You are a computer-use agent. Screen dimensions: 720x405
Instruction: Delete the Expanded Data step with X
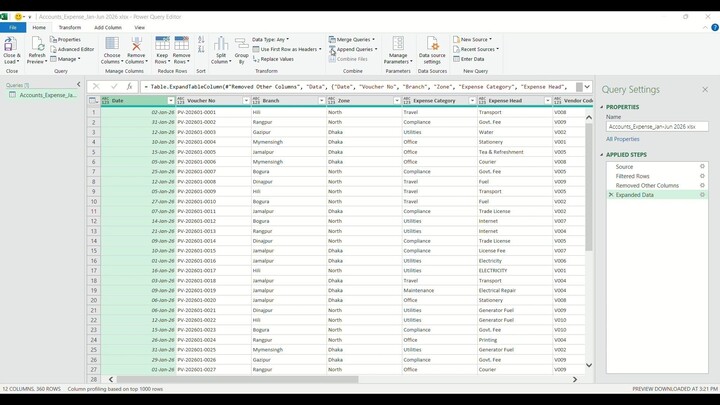click(611, 195)
